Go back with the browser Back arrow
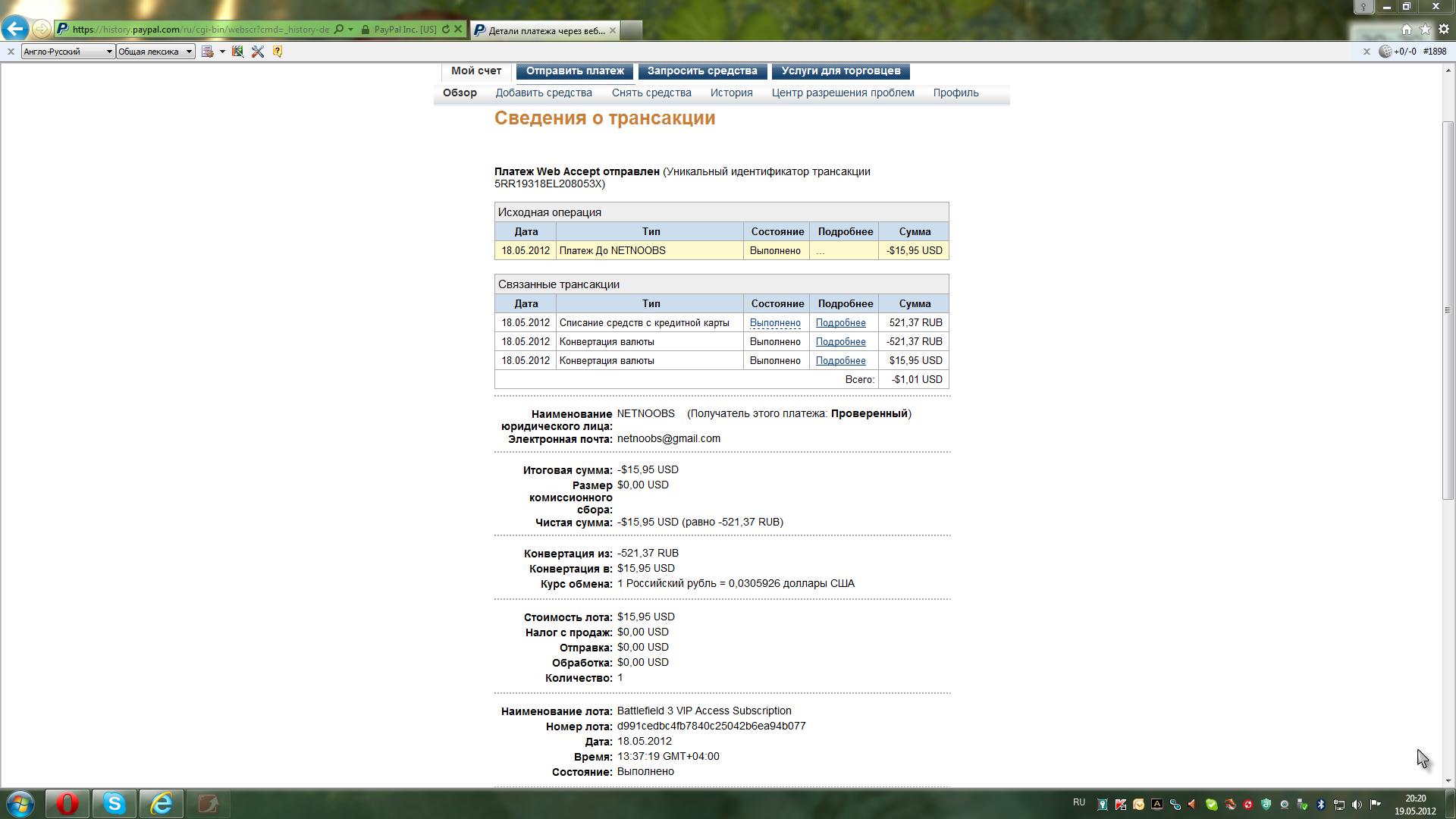 coord(15,29)
